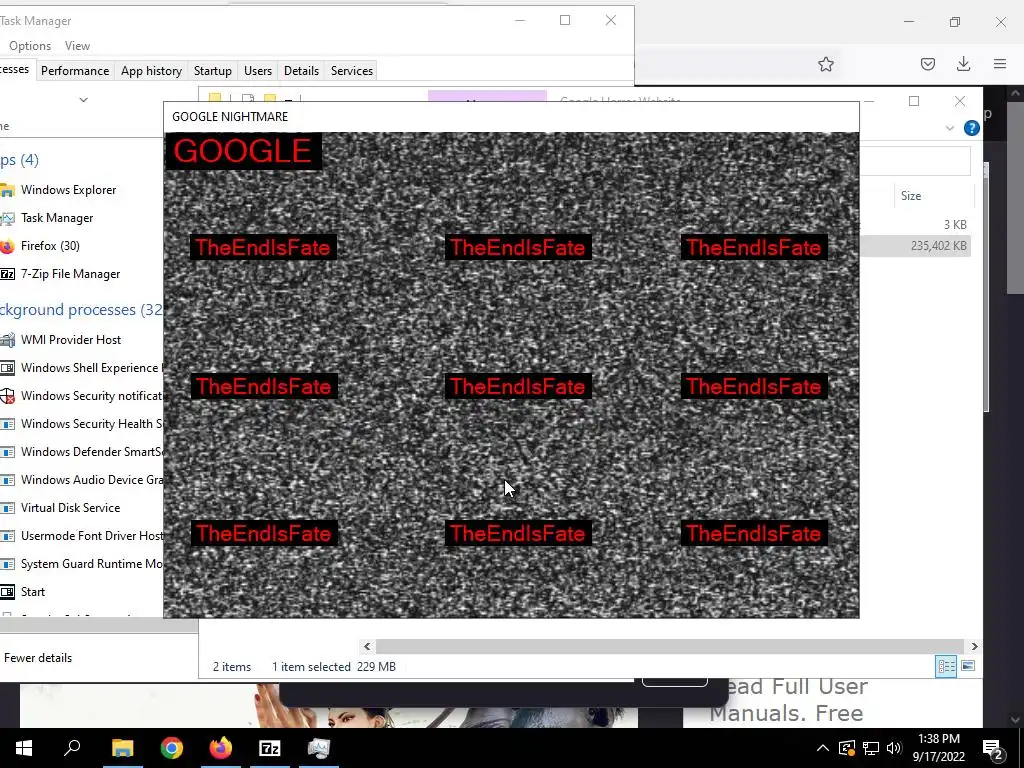
Task: Click Fewer details in Task Manager
Action: (x=38, y=658)
